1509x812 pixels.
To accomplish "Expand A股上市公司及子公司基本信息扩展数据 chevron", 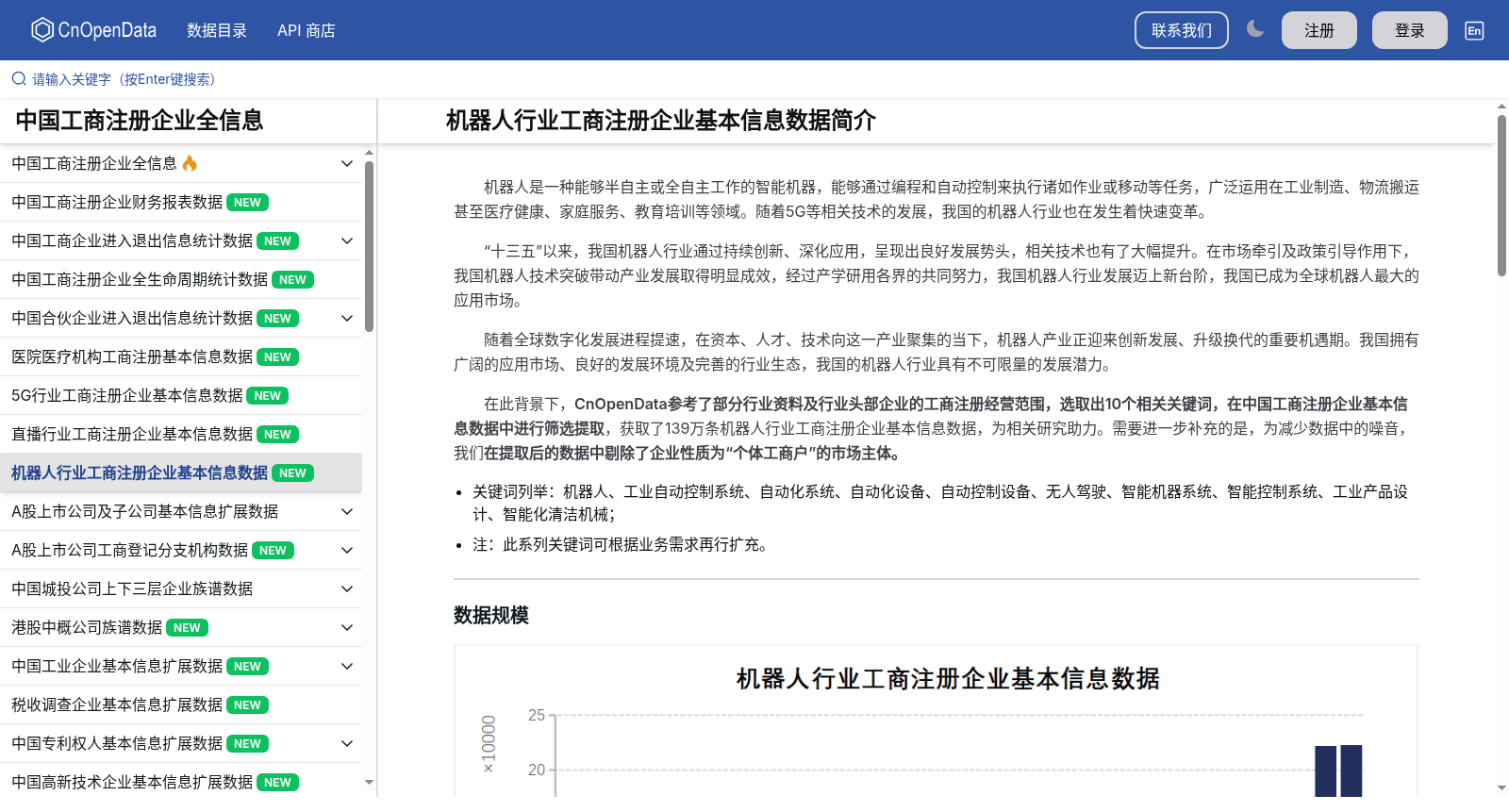I will click(347, 511).
